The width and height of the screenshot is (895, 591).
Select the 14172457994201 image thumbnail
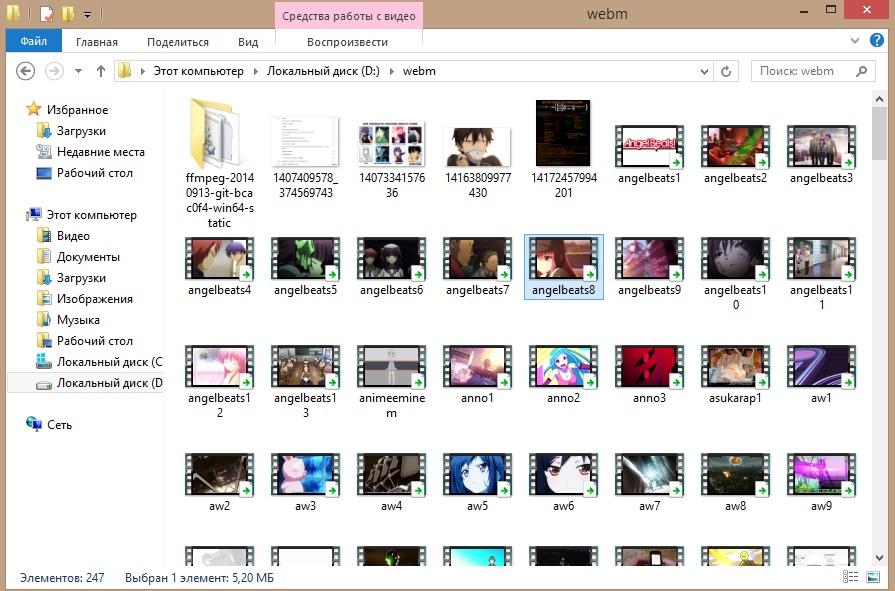coord(563,133)
